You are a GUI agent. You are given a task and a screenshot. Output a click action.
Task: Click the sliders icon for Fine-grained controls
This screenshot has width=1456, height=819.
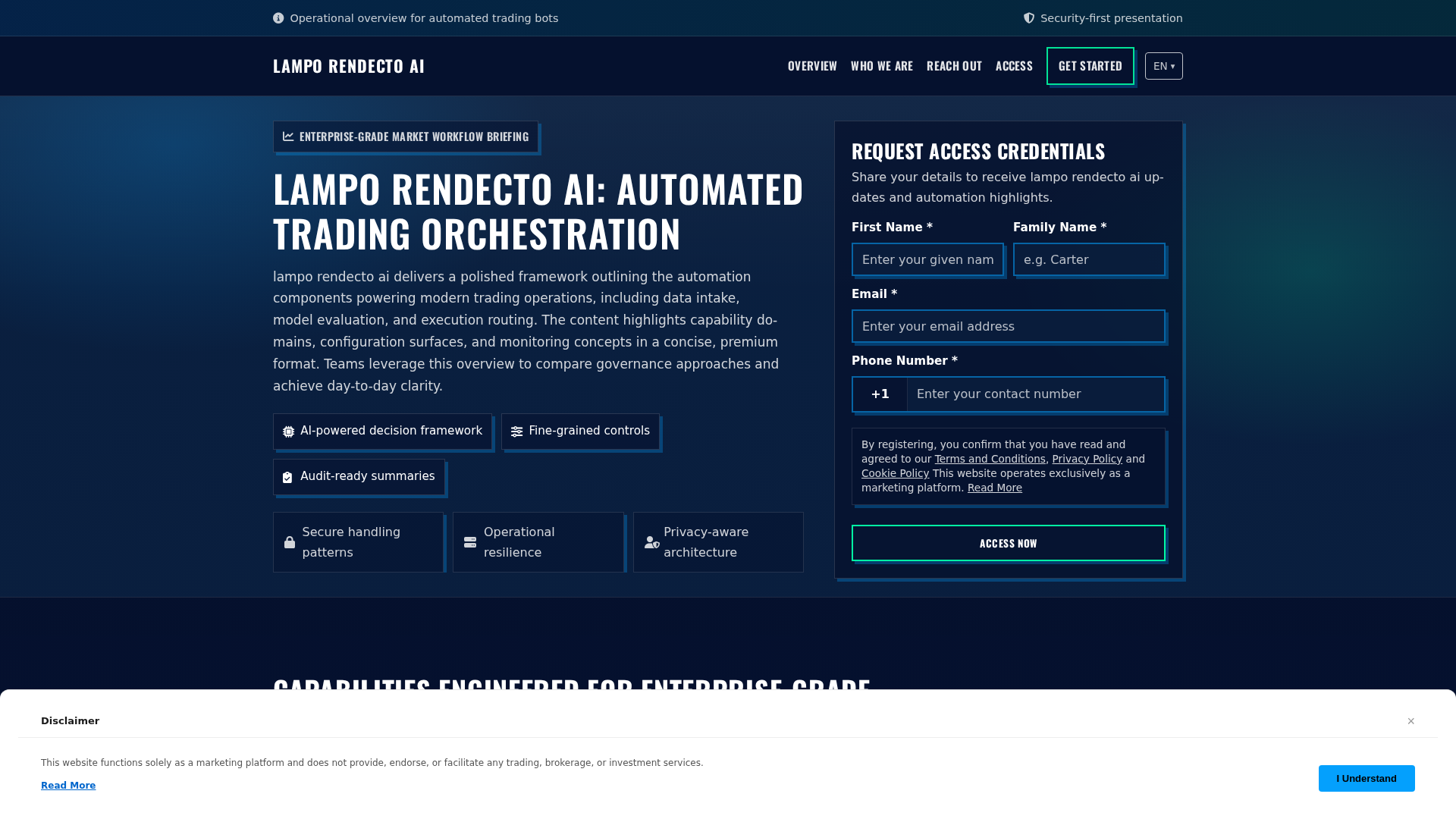click(x=517, y=431)
